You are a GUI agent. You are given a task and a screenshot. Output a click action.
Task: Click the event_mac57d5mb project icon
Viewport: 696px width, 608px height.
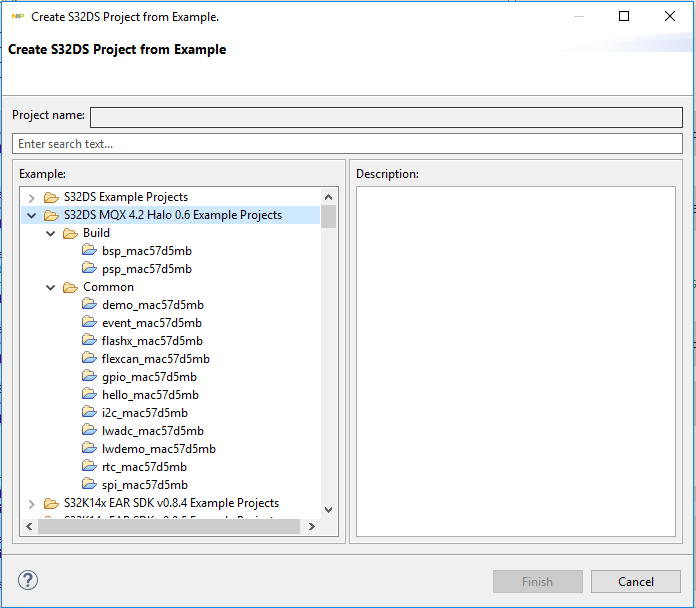pos(89,322)
